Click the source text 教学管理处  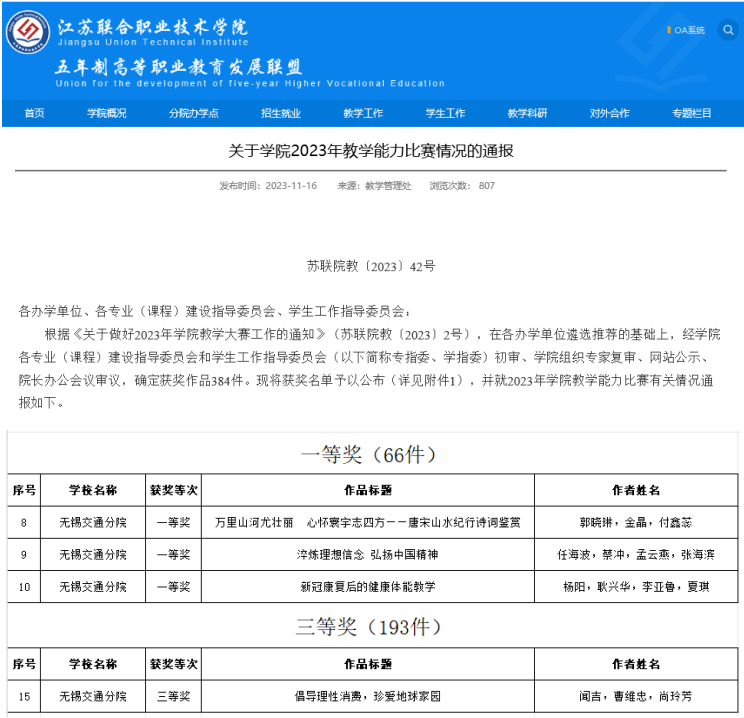click(388, 186)
